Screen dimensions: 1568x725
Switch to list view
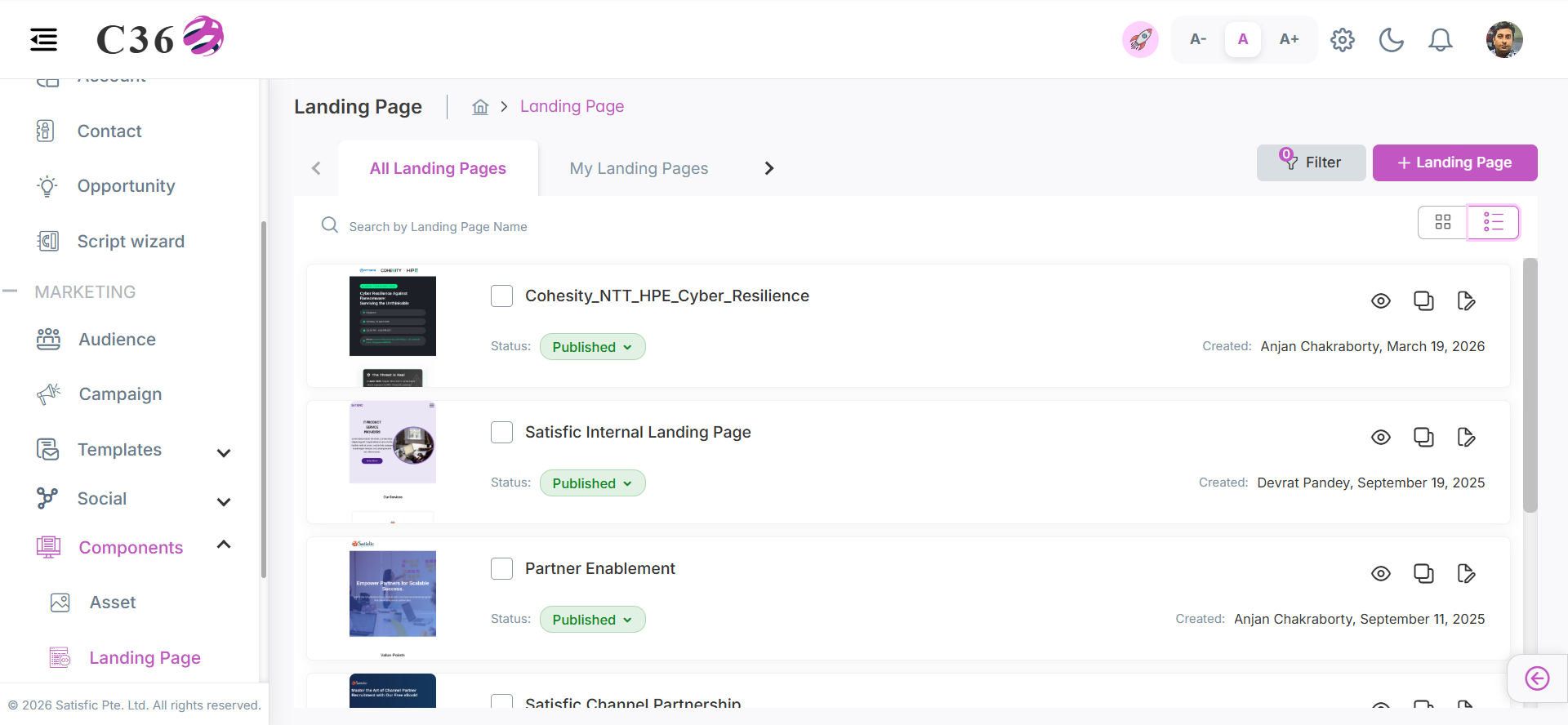point(1493,222)
